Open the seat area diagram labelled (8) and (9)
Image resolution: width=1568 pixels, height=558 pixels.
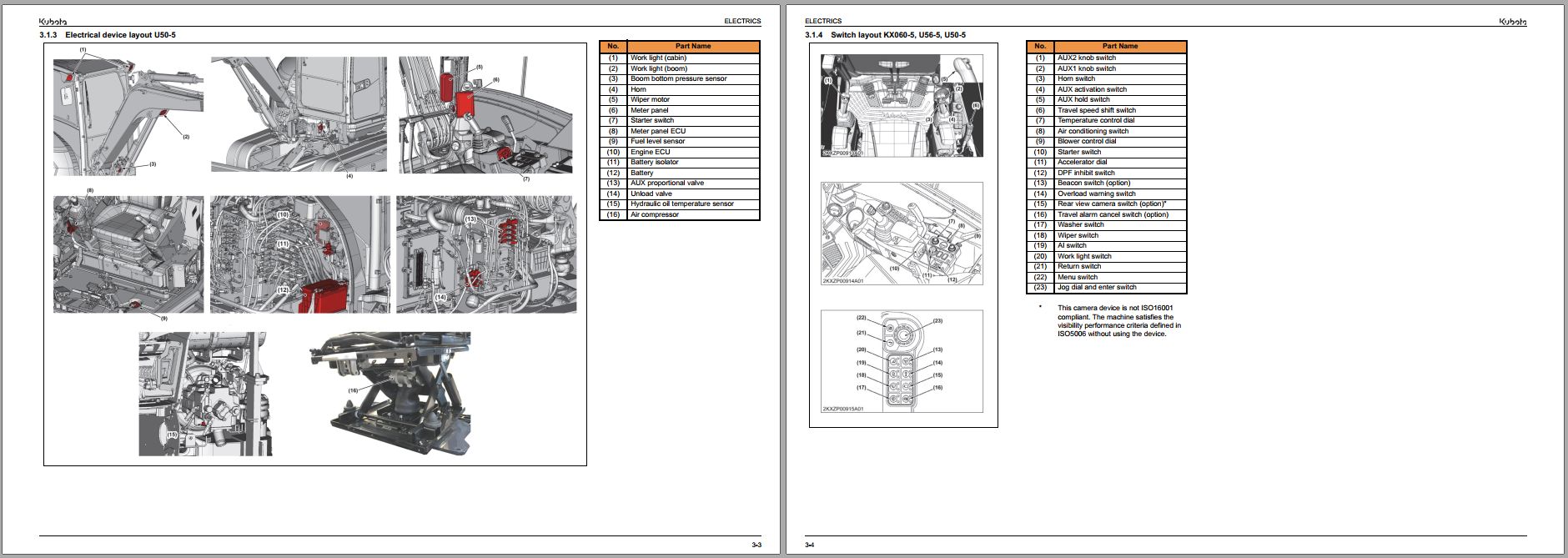(128, 255)
